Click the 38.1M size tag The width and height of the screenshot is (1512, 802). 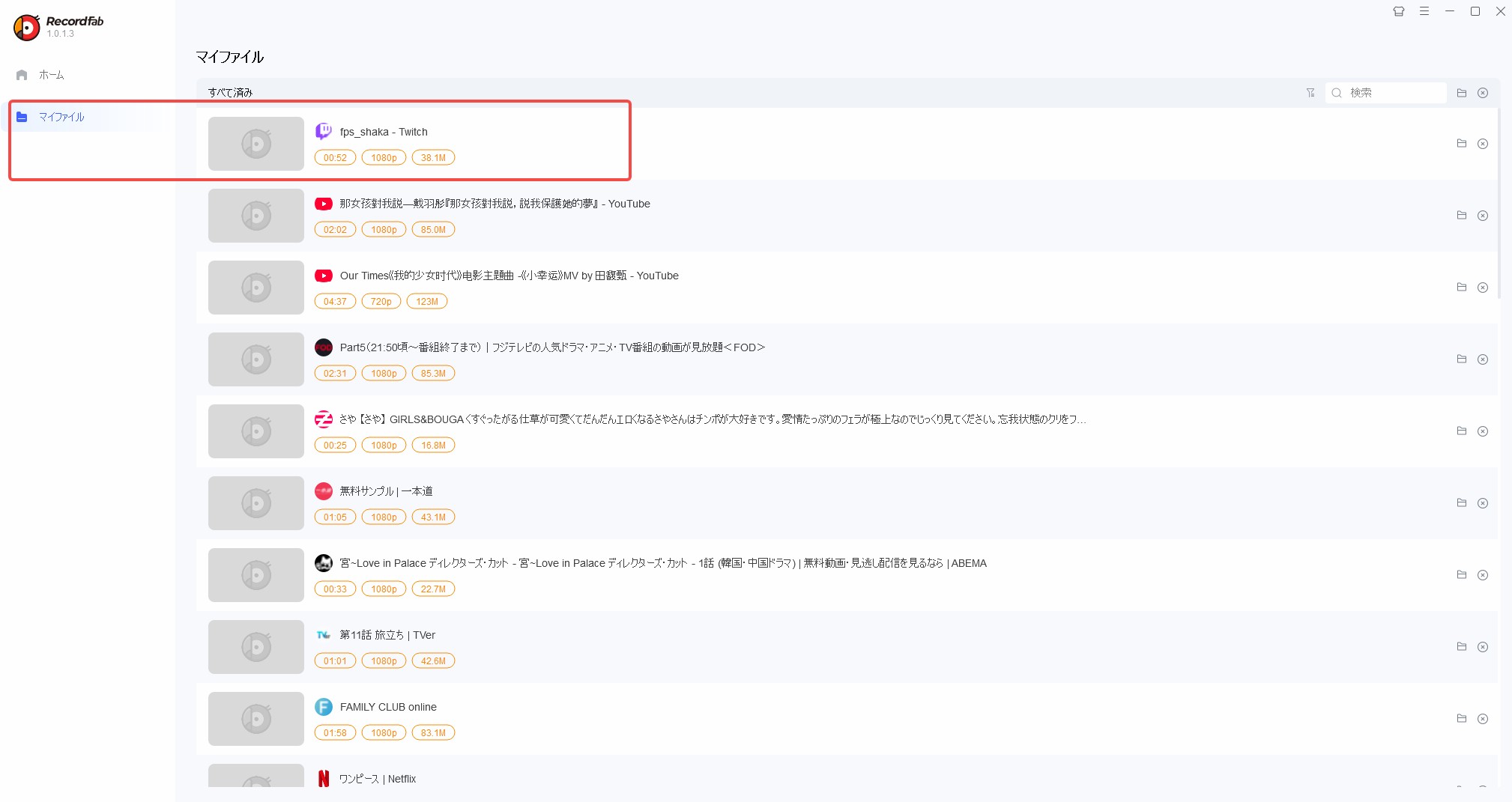[x=433, y=157]
